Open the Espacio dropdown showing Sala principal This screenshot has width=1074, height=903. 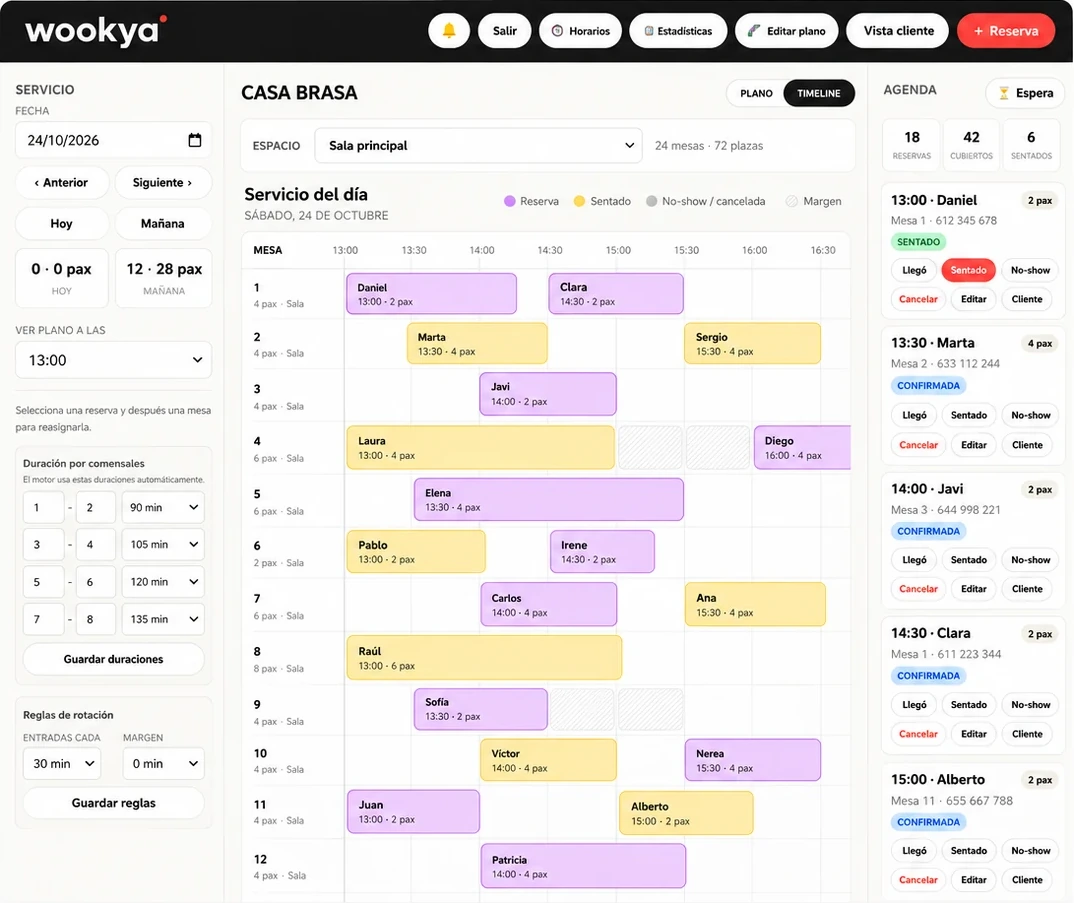point(478,145)
